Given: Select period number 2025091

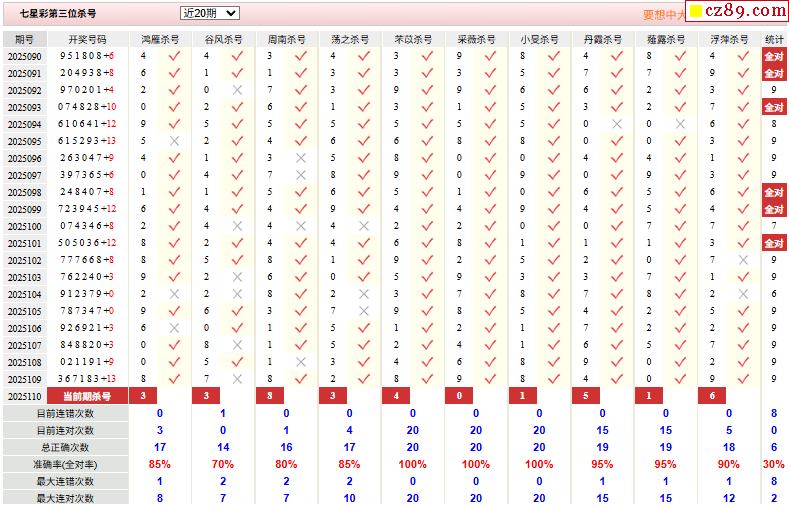Looking at the screenshot, I should [x=25, y=73].
